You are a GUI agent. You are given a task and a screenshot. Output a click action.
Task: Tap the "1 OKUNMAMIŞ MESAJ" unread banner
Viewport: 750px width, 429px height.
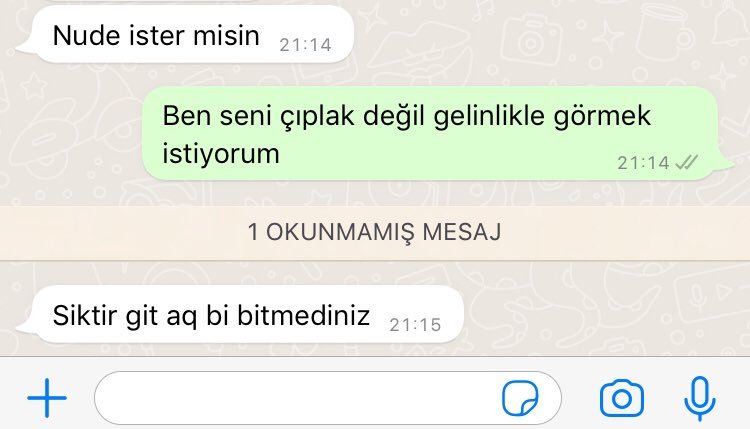(x=375, y=233)
